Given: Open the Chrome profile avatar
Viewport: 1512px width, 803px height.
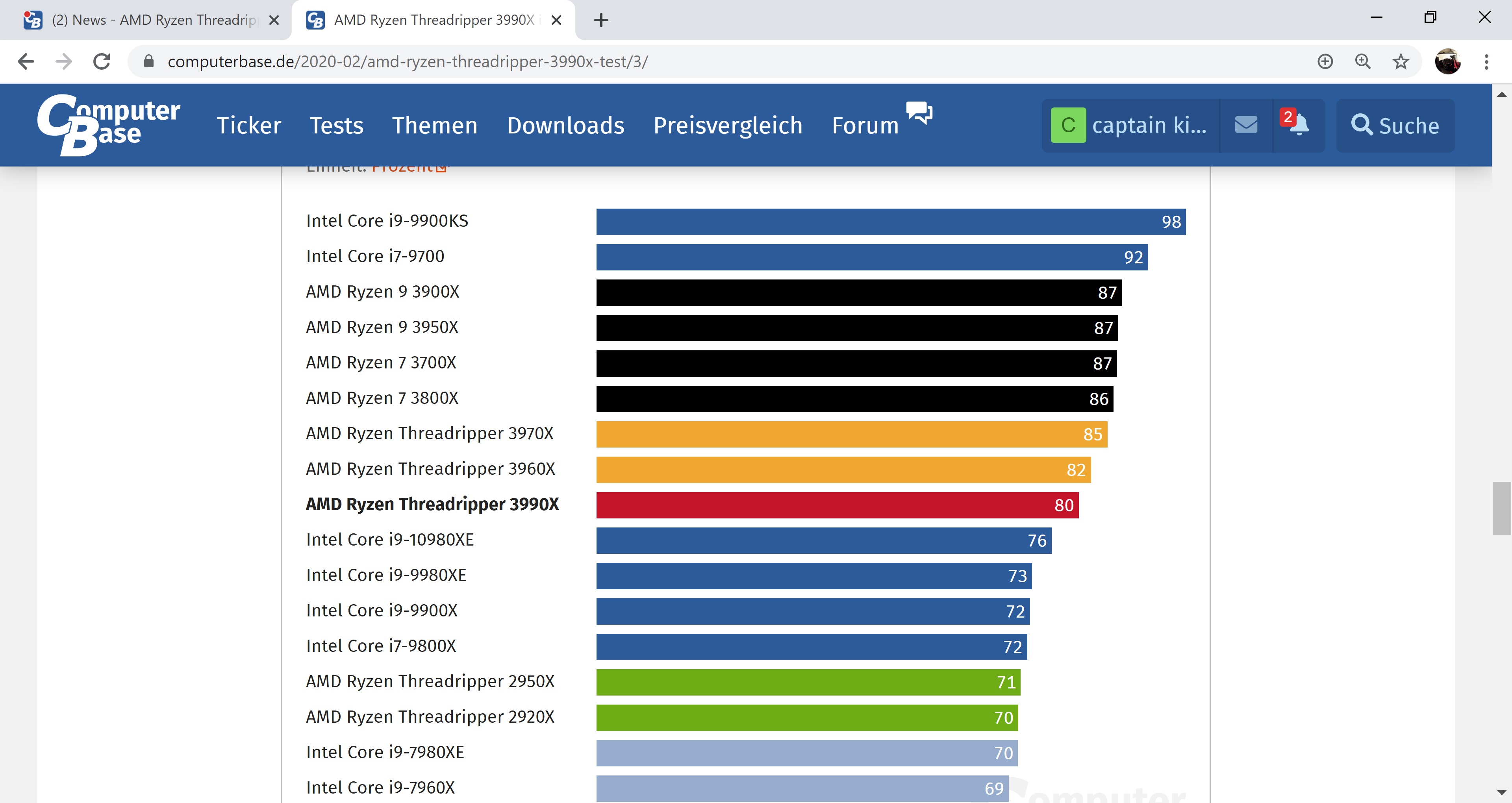Looking at the screenshot, I should pyautogui.click(x=1447, y=62).
